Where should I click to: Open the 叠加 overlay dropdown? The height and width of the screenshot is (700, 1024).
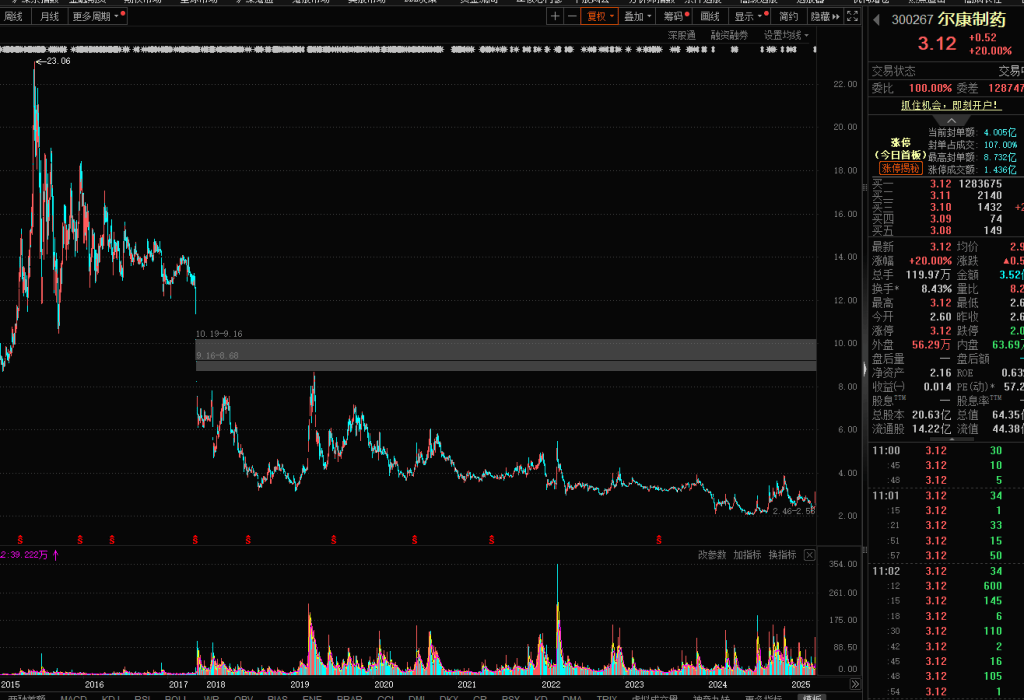(637, 17)
